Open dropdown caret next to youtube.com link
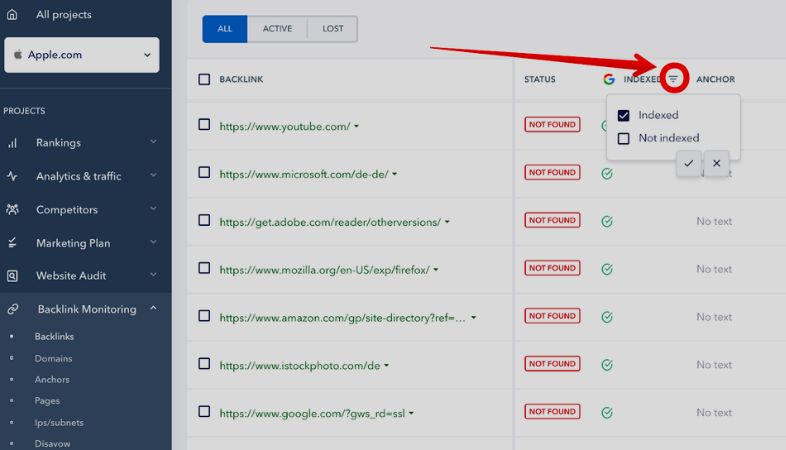 coord(356,126)
